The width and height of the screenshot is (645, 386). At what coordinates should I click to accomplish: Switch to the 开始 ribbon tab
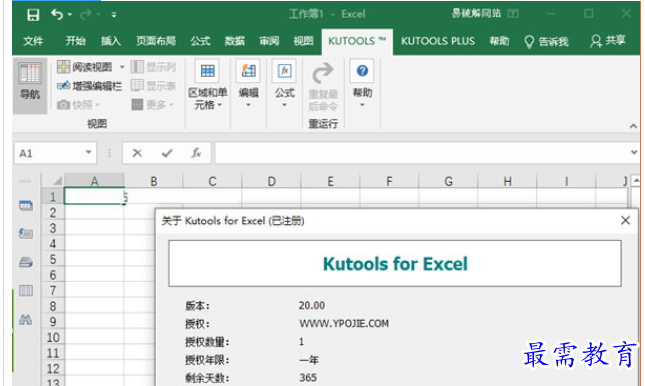pyautogui.click(x=76, y=41)
